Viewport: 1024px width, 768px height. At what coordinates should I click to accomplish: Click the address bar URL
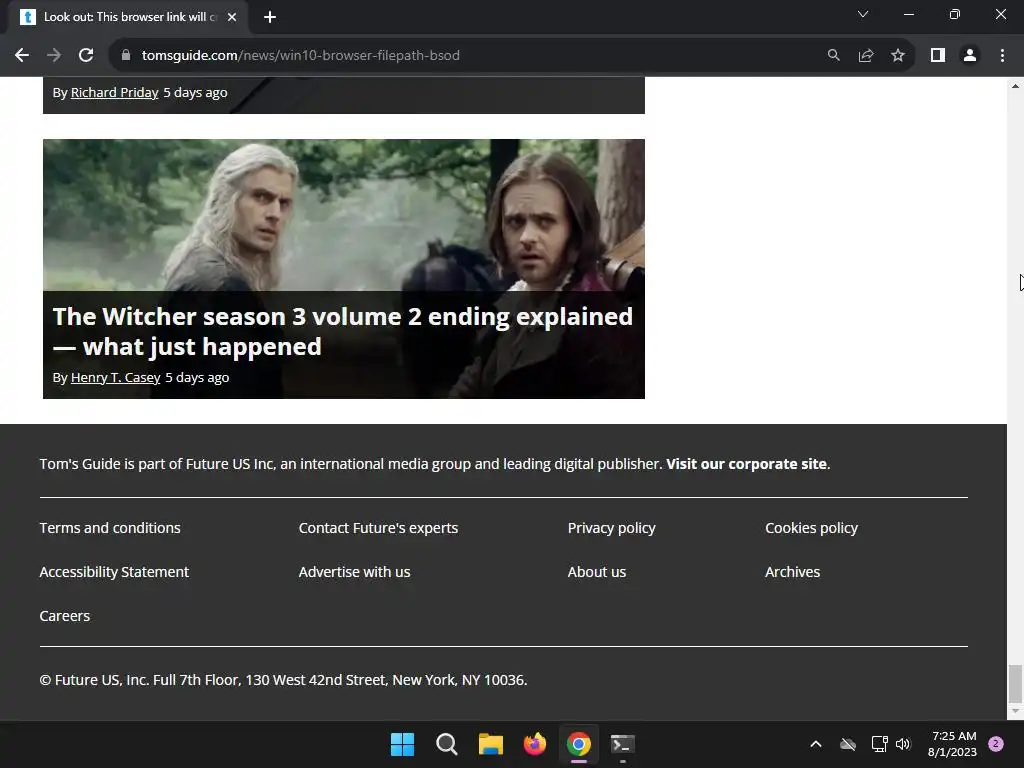click(x=300, y=56)
